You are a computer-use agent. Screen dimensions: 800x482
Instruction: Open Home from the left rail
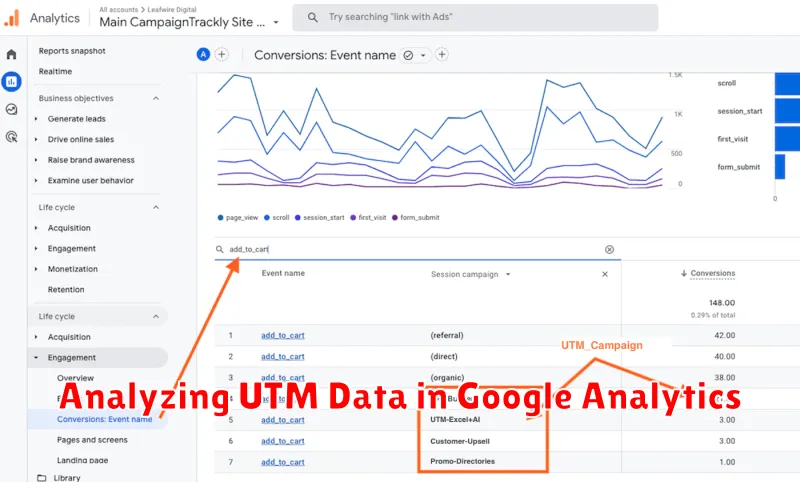[11, 54]
